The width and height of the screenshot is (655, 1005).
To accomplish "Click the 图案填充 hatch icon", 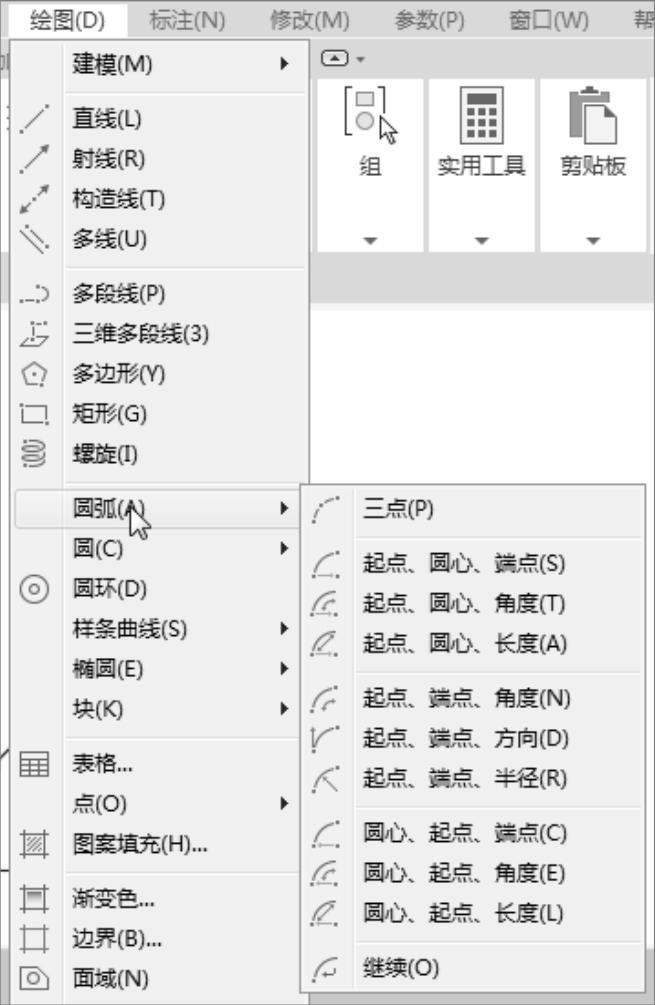I will (x=35, y=845).
